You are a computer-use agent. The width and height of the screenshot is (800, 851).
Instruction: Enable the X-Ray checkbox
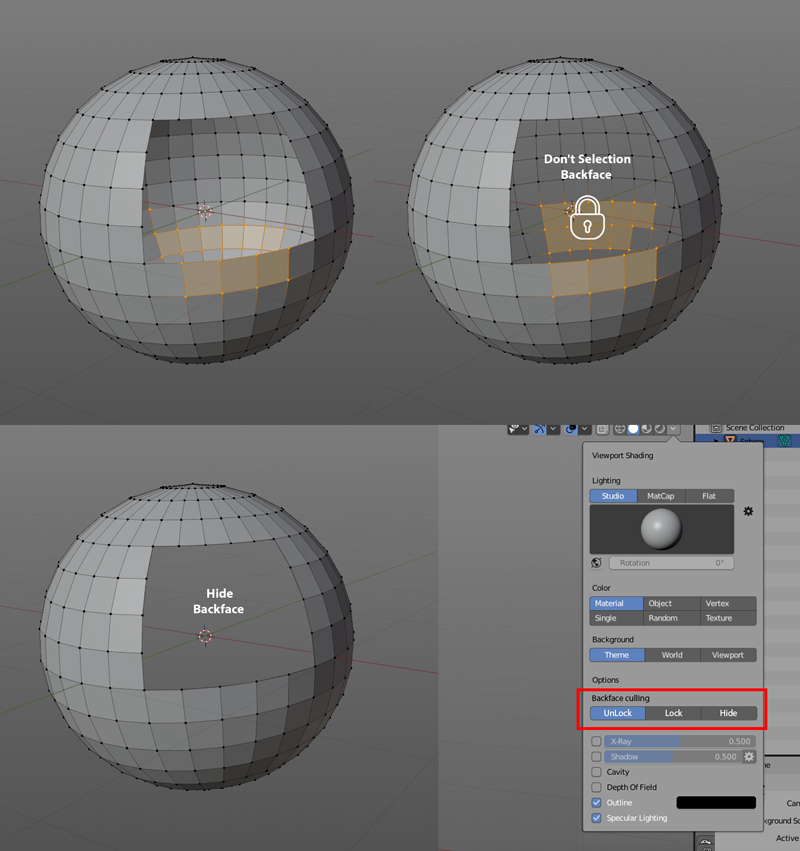[x=596, y=741]
